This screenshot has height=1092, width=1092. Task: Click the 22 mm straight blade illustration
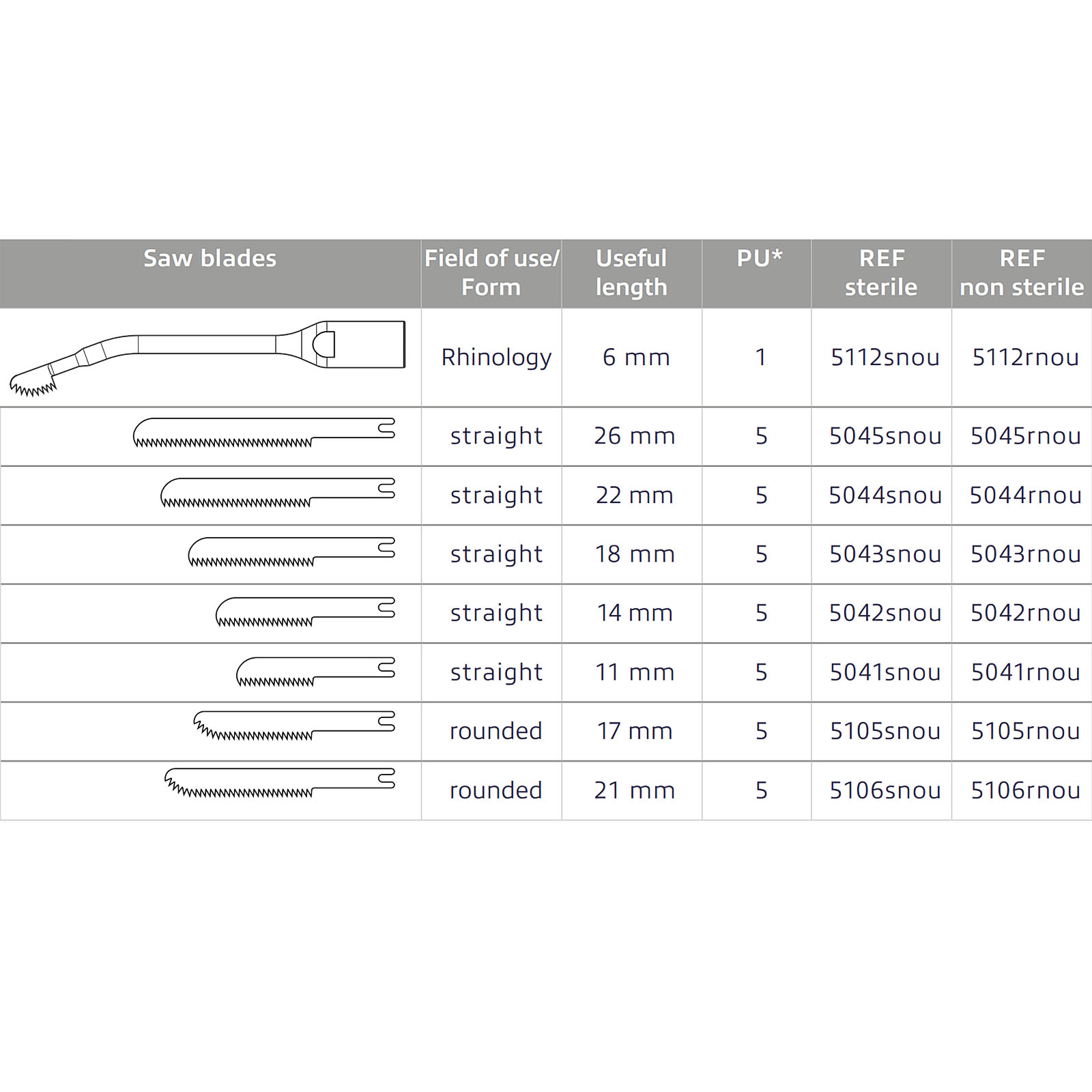[x=278, y=493]
